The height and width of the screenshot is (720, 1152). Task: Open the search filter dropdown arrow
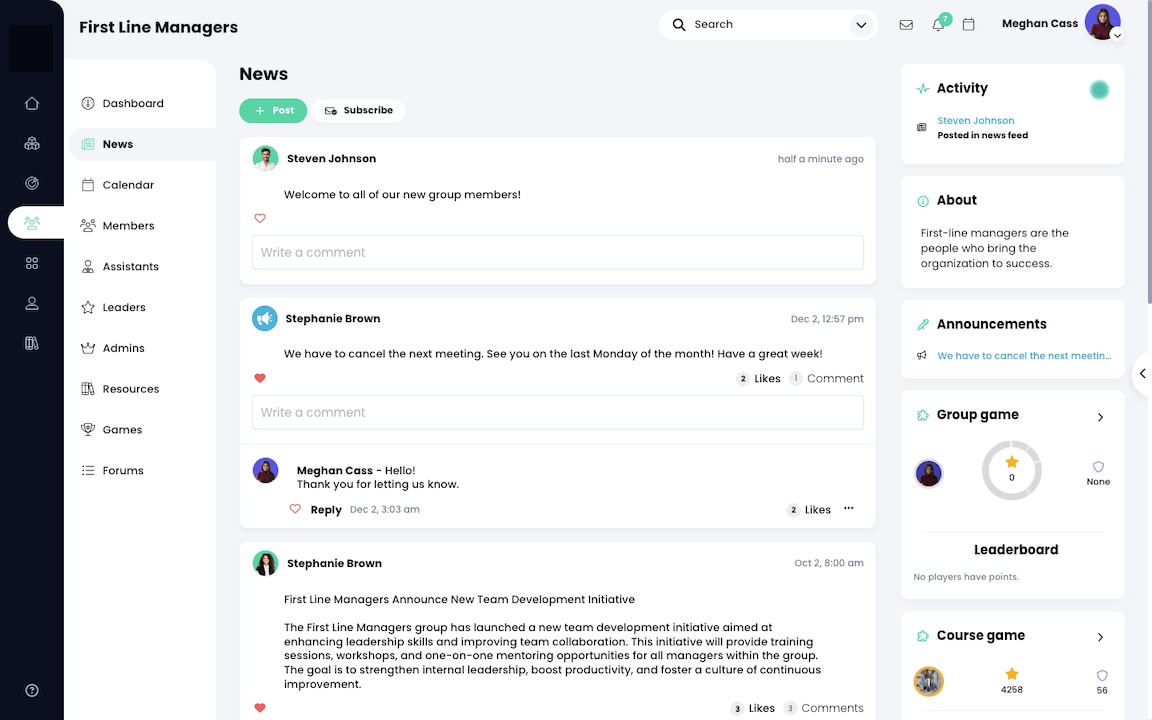coord(861,24)
